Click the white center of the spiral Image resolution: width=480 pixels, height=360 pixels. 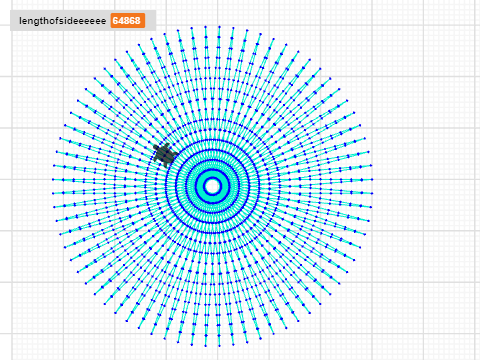coord(212,186)
